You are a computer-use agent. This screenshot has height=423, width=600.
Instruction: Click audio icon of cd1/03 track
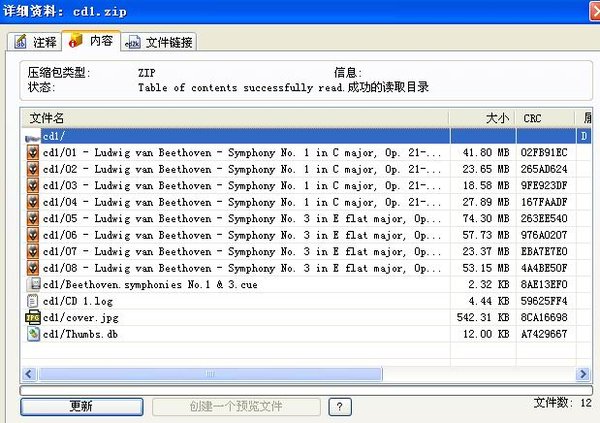[x=33, y=186]
